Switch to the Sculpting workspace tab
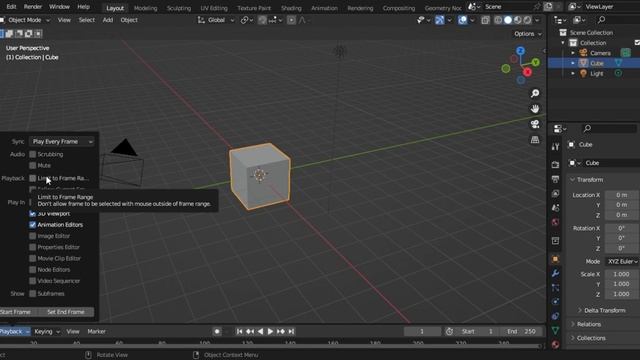This screenshot has height=360, width=640. (x=179, y=8)
